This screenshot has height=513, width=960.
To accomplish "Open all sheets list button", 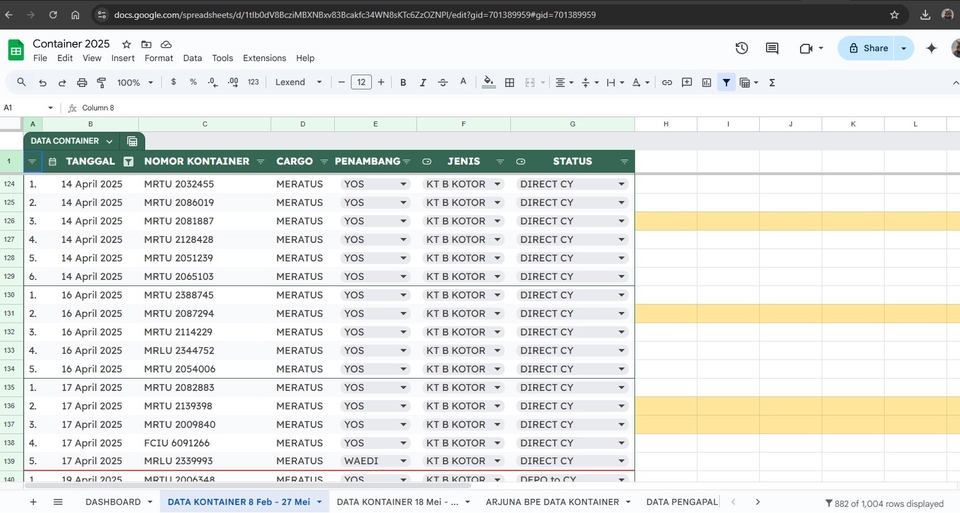I will [x=58, y=502].
